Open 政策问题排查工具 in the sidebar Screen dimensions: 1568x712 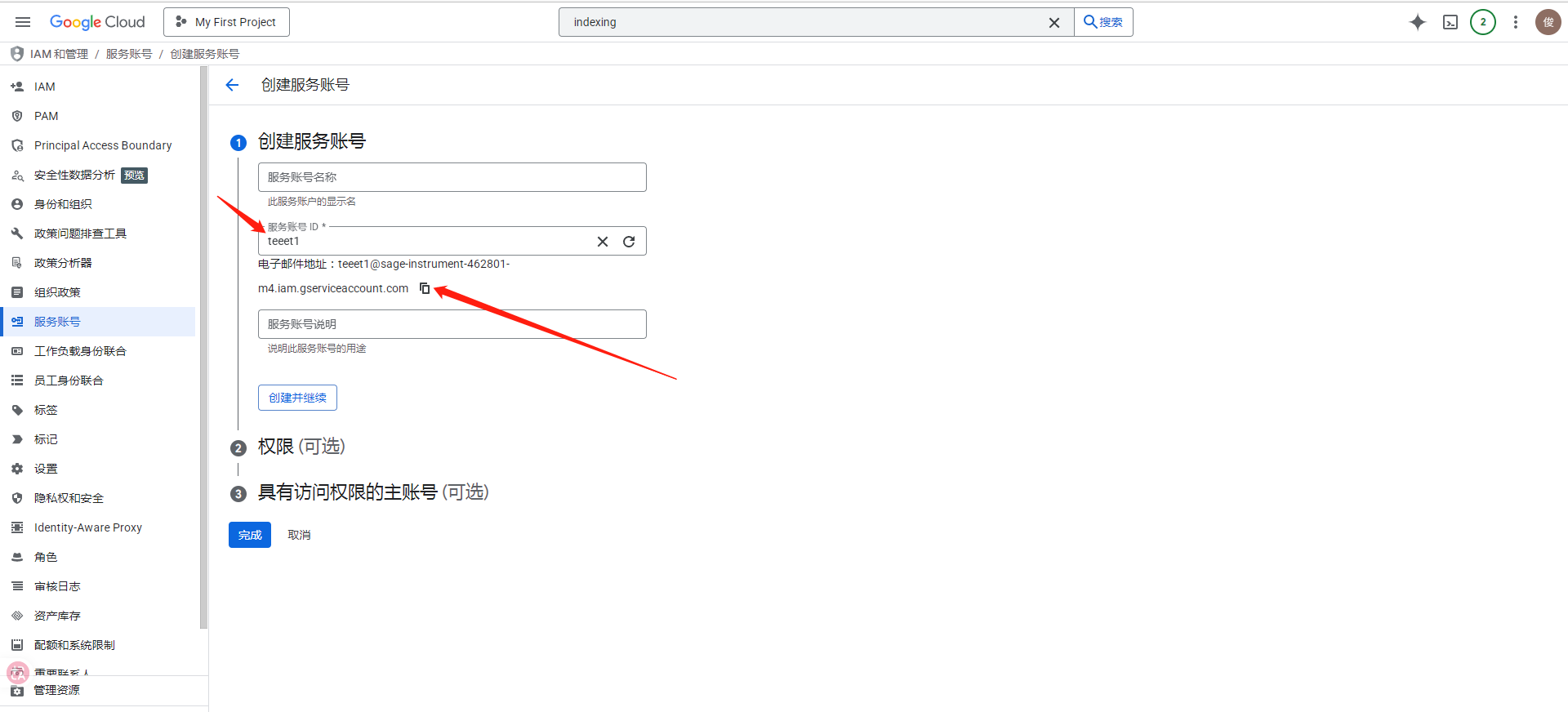tap(98, 234)
